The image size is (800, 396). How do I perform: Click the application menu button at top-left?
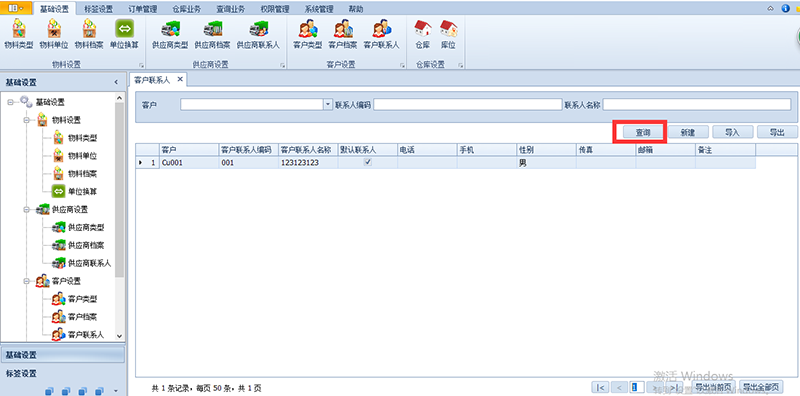tap(16, 8)
